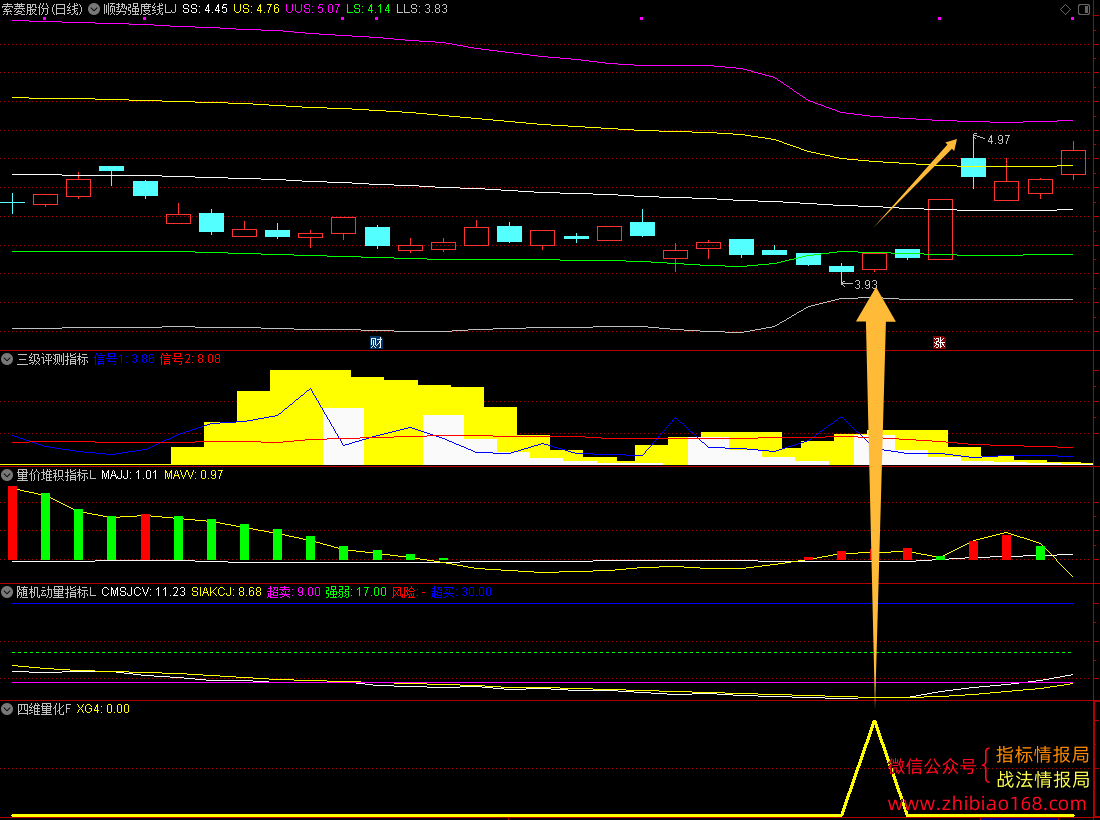This screenshot has height=820, width=1100.
Task: Select the LS: 4.14 value
Action: point(368,9)
